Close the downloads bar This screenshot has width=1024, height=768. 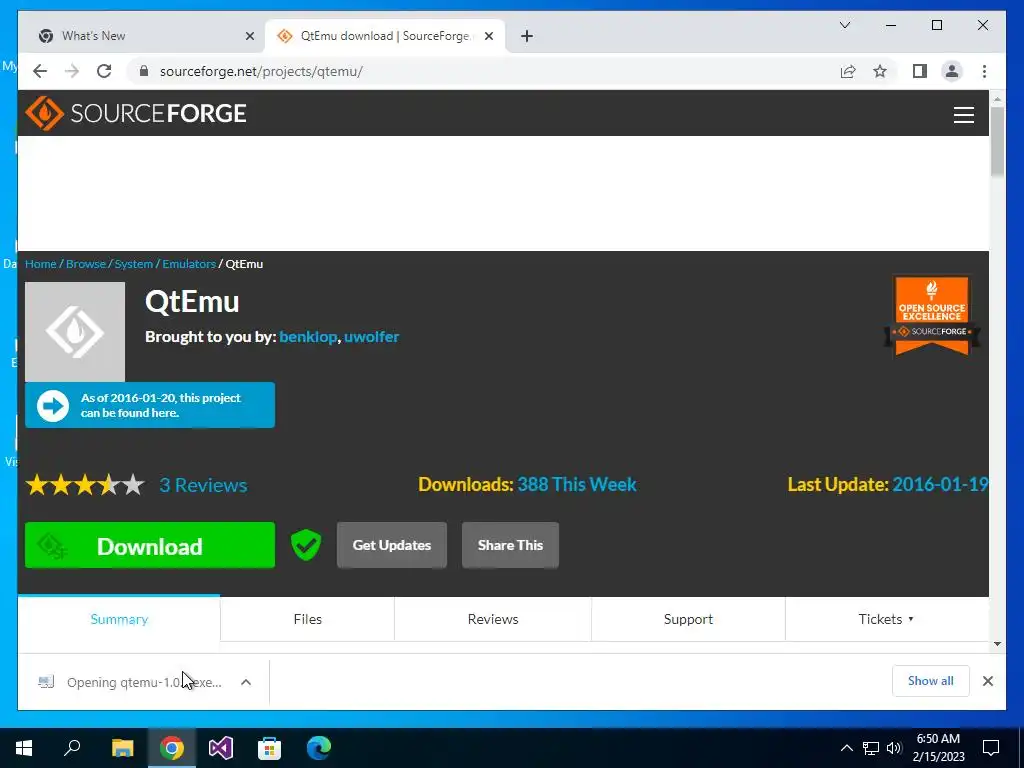[x=987, y=681]
